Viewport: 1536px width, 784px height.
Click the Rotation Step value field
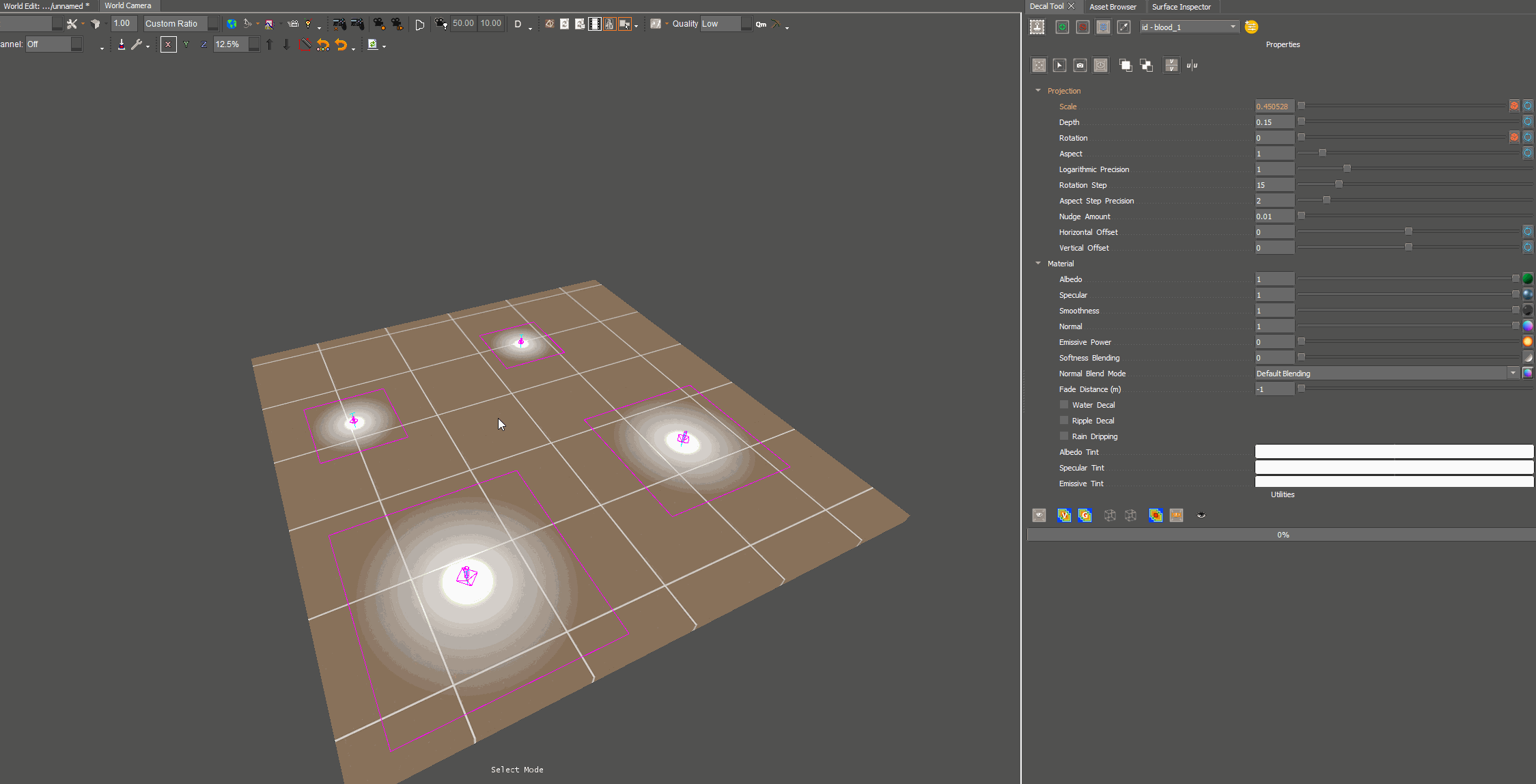coord(1274,185)
